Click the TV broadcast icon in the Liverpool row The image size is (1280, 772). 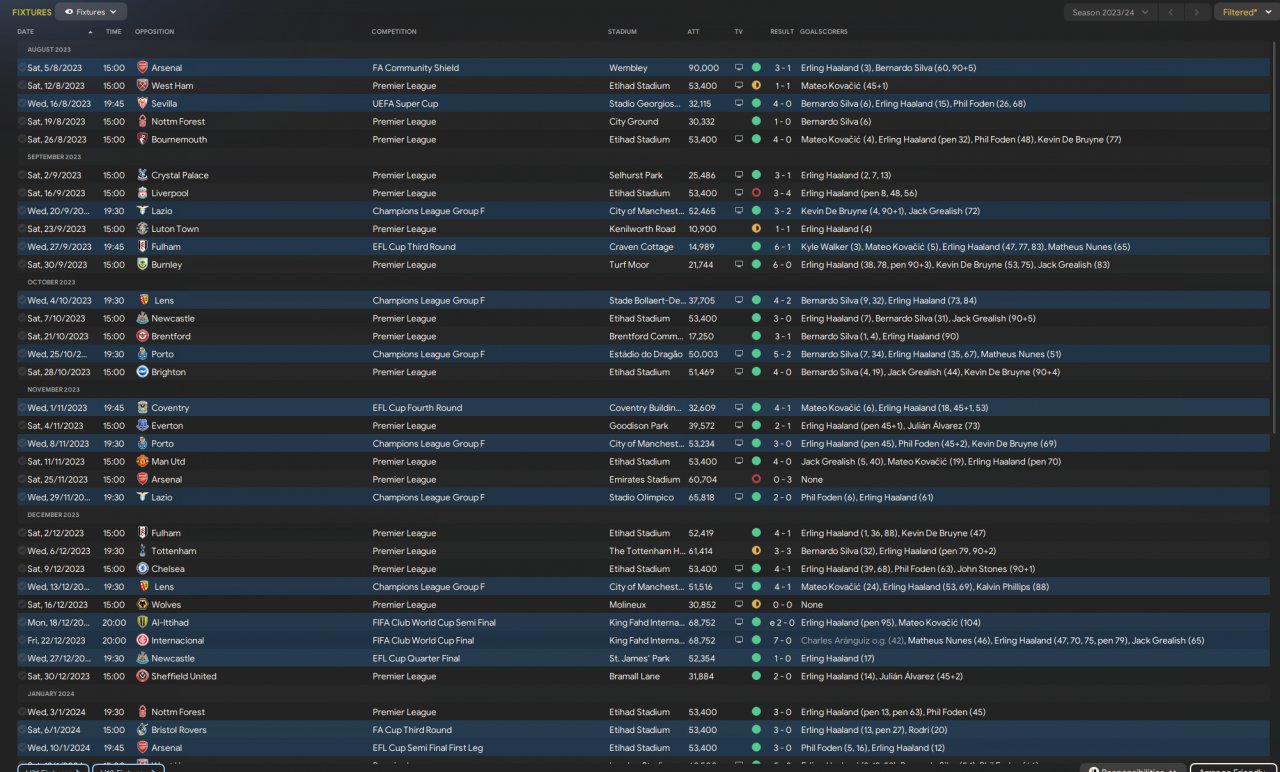pos(739,193)
